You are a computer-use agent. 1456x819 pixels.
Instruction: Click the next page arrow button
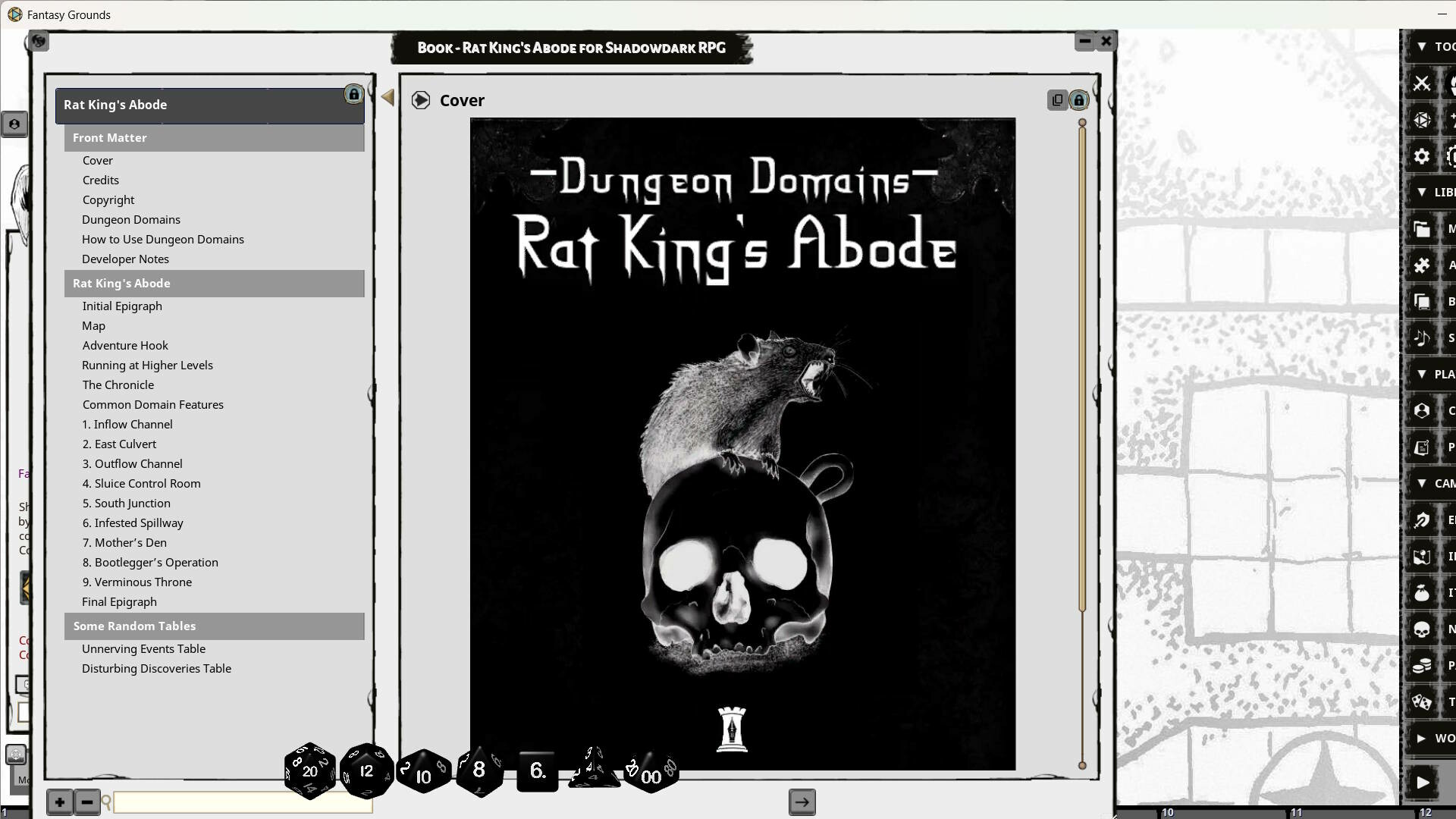[802, 802]
